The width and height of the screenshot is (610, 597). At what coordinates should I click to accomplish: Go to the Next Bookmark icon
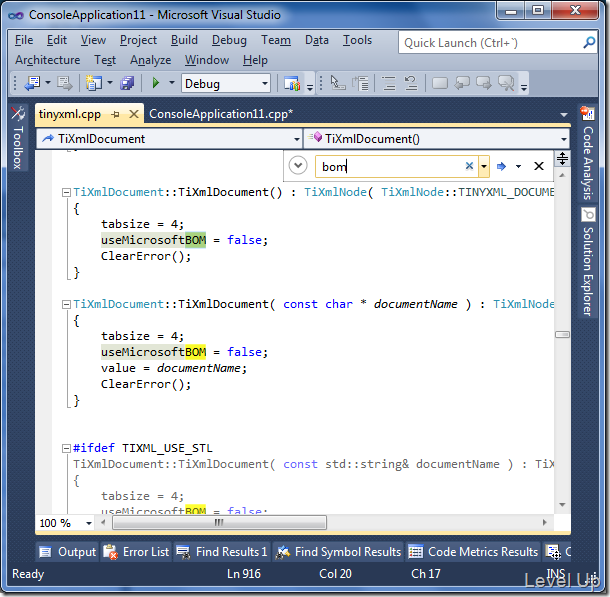484,83
